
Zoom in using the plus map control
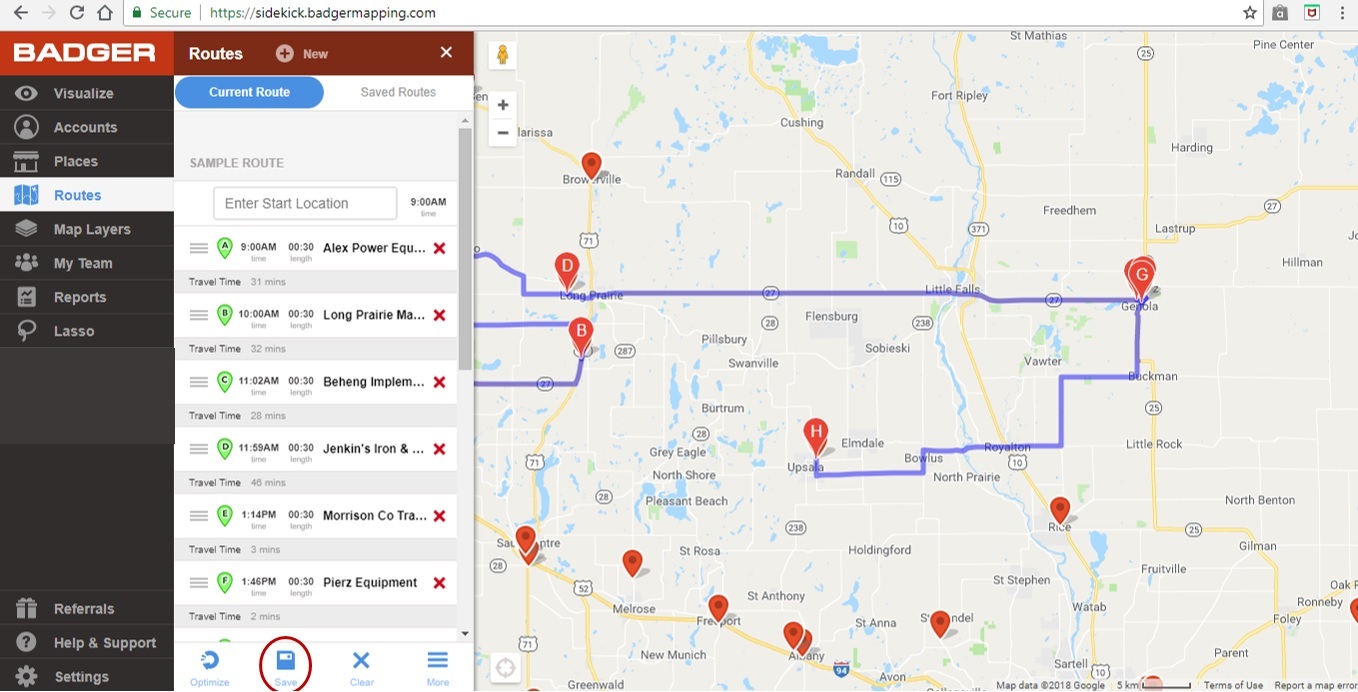[503, 104]
